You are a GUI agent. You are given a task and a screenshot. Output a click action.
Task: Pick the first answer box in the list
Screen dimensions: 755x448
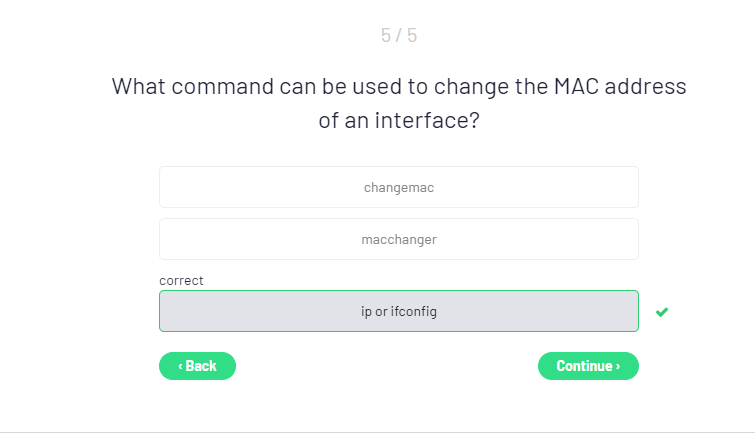[398, 187]
